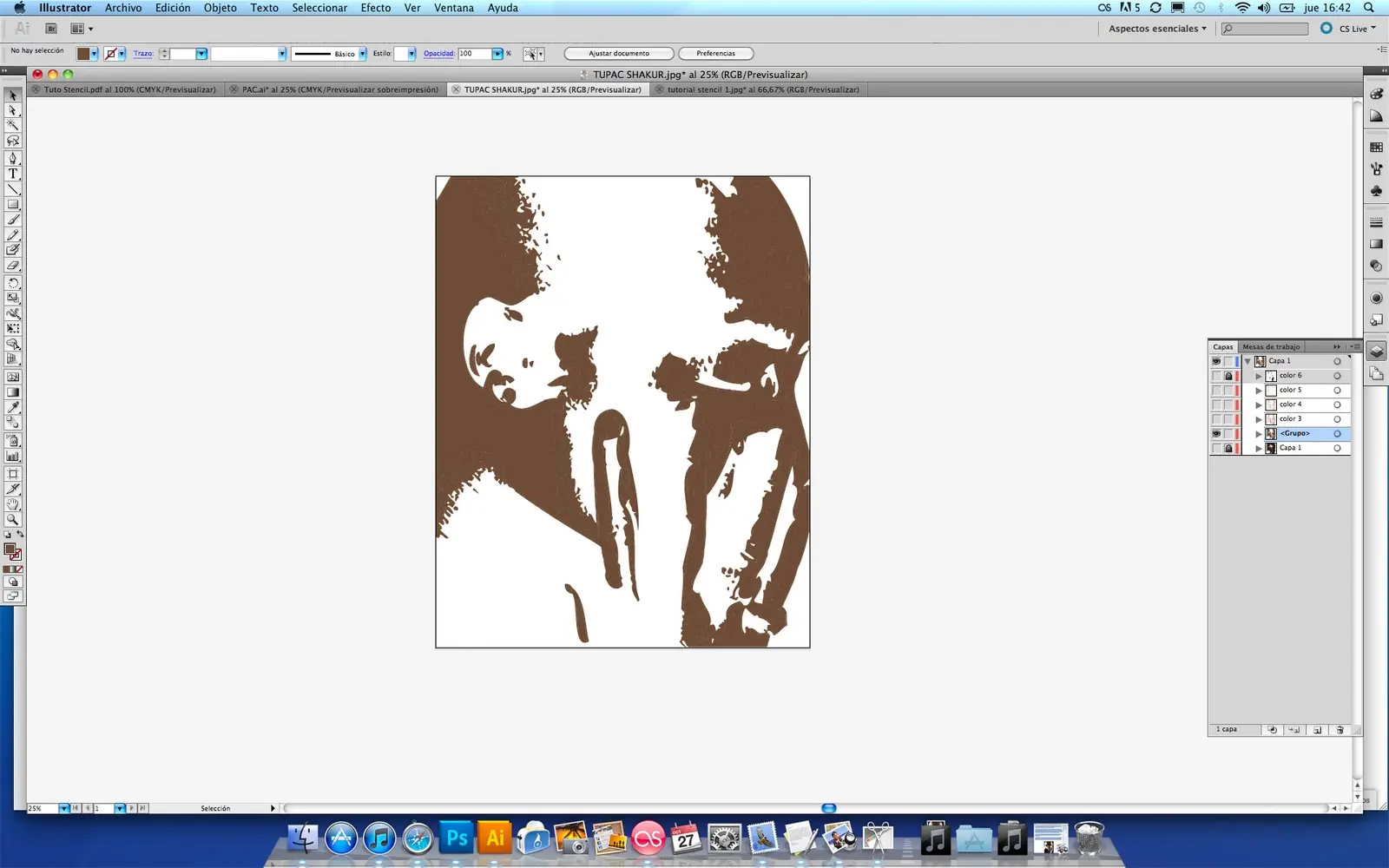The width and height of the screenshot is (1389, 868).
Task: Expand the color 6 sublayer triangle
Action: coord(1259,376)
